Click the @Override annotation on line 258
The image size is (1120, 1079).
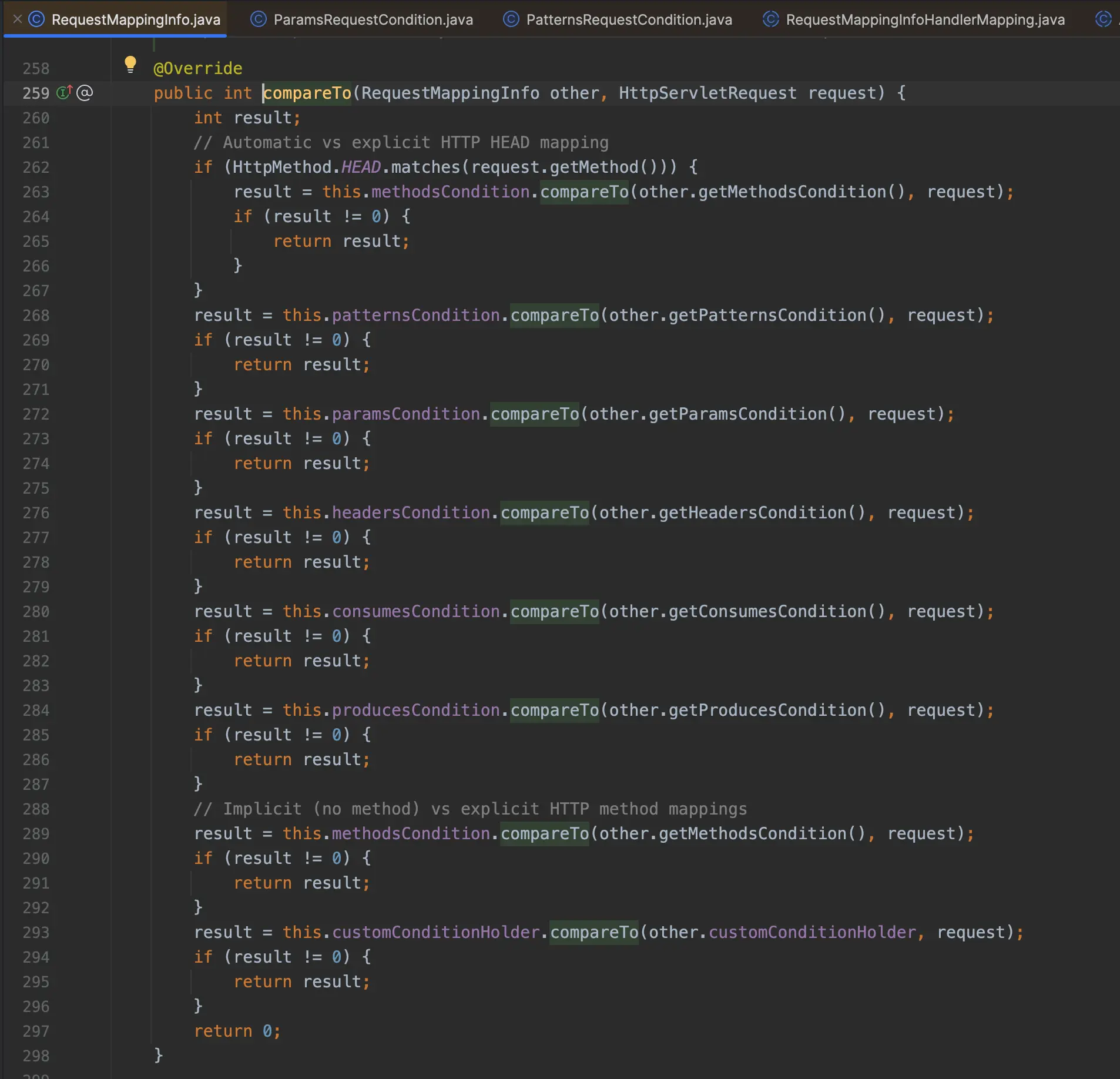(x=197, y=68)
